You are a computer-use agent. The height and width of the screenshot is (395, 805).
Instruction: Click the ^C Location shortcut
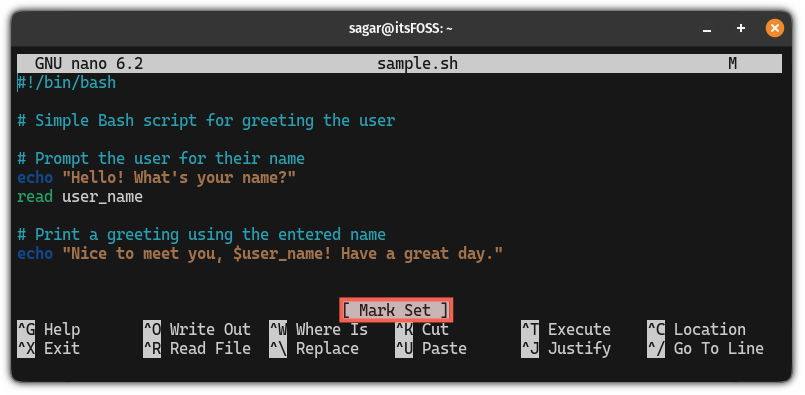[696, 329]
